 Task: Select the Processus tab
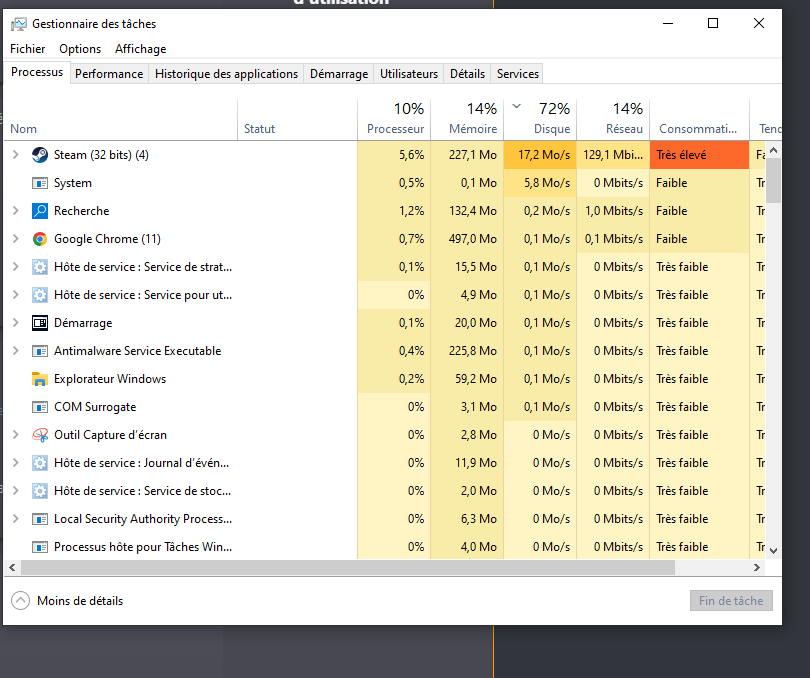point(37,72)
